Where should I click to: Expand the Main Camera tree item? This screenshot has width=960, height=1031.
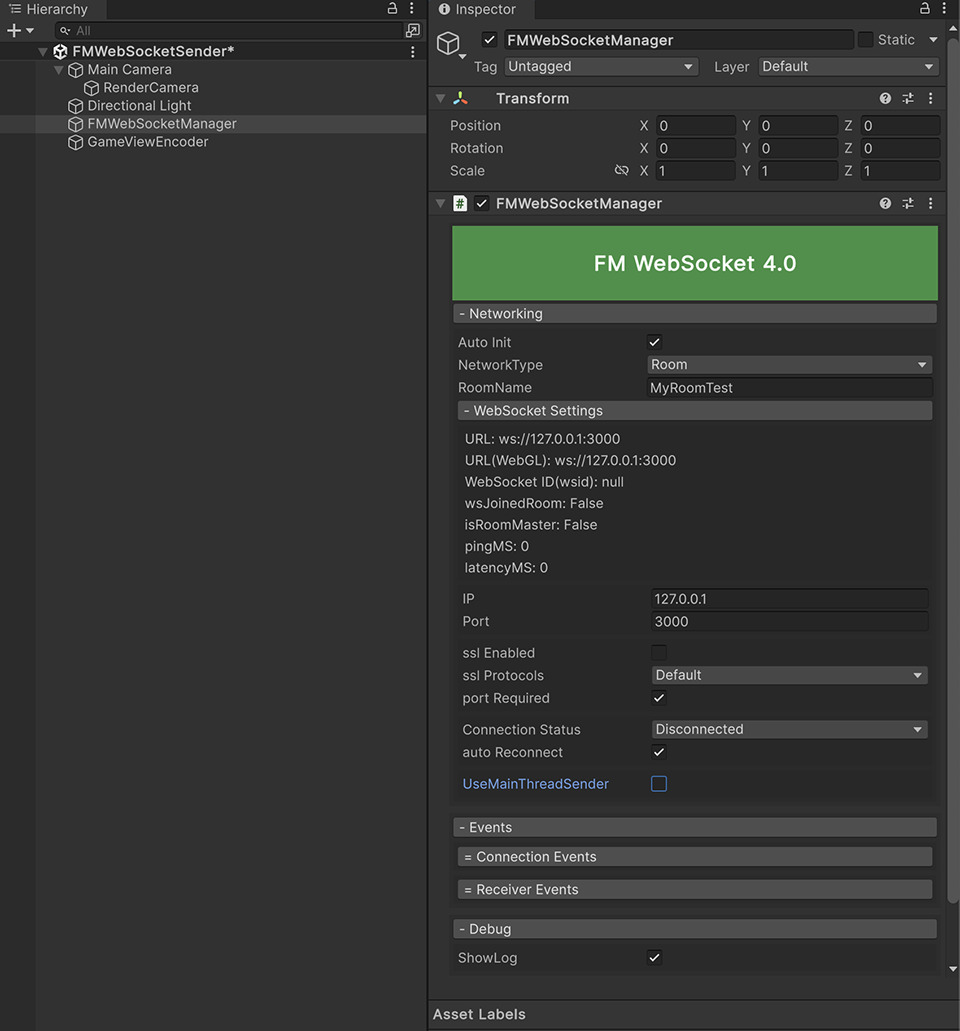coord(59,69)
